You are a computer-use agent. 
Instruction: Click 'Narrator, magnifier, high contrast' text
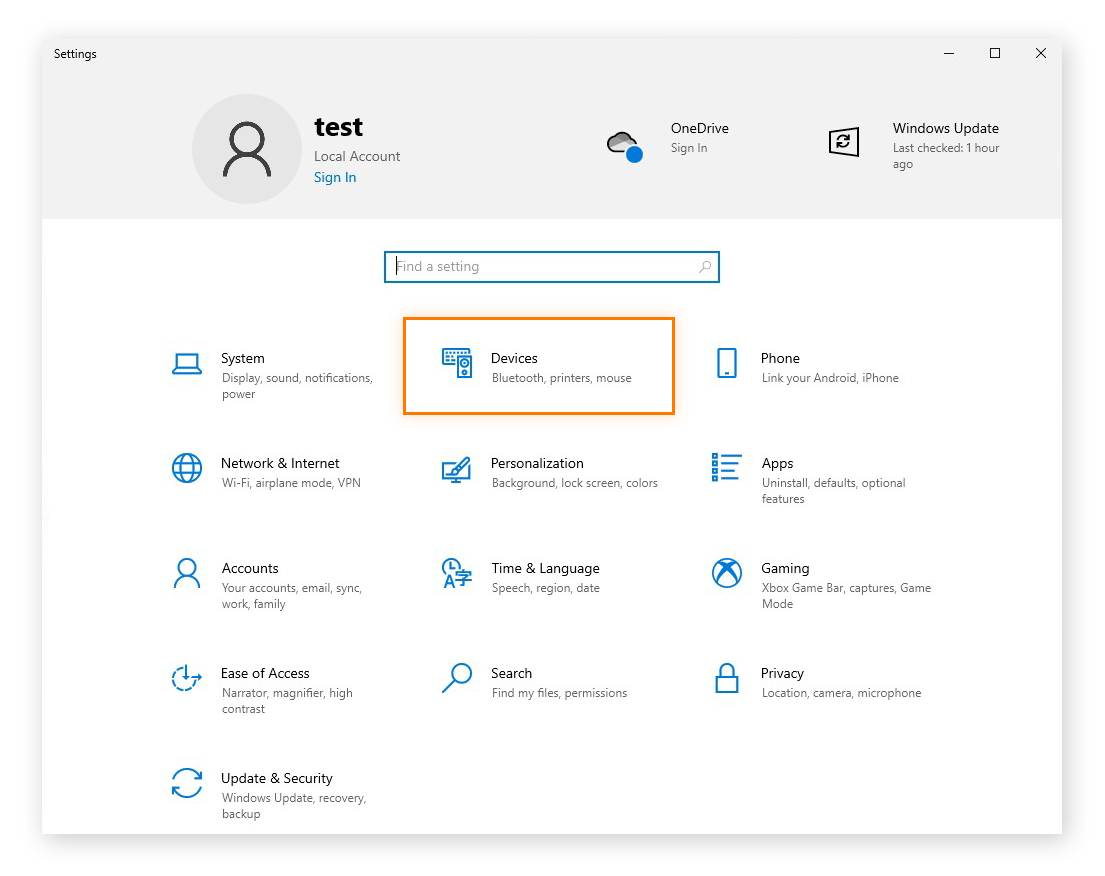287,701
